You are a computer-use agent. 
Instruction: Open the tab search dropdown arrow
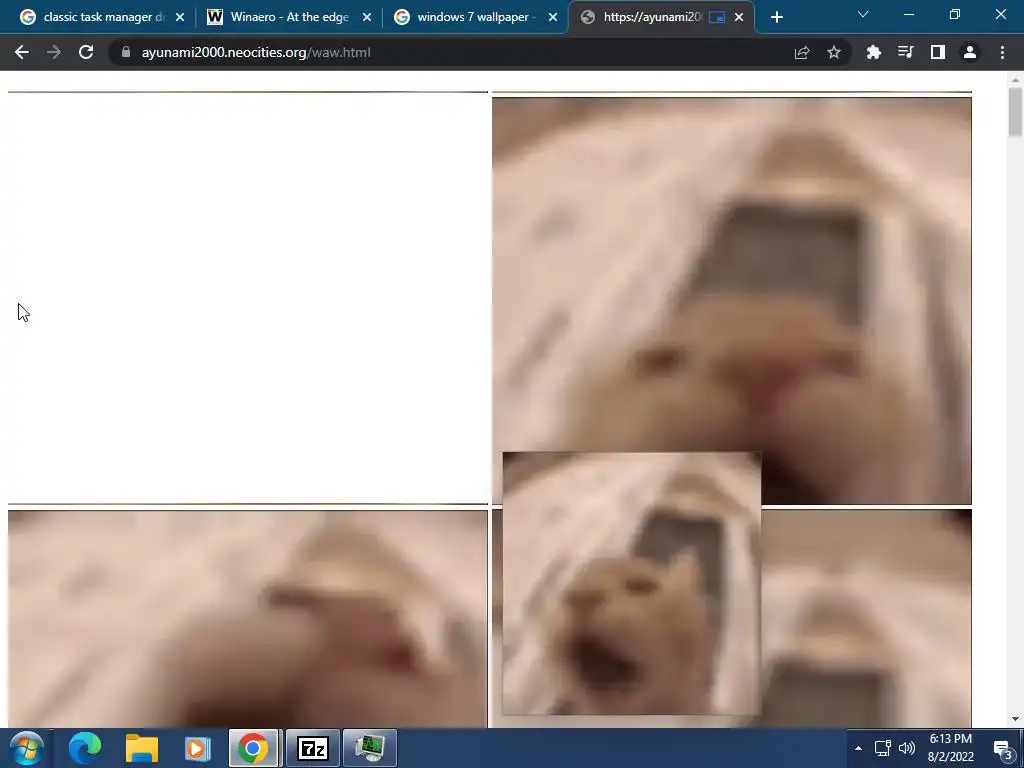[863, 14]
